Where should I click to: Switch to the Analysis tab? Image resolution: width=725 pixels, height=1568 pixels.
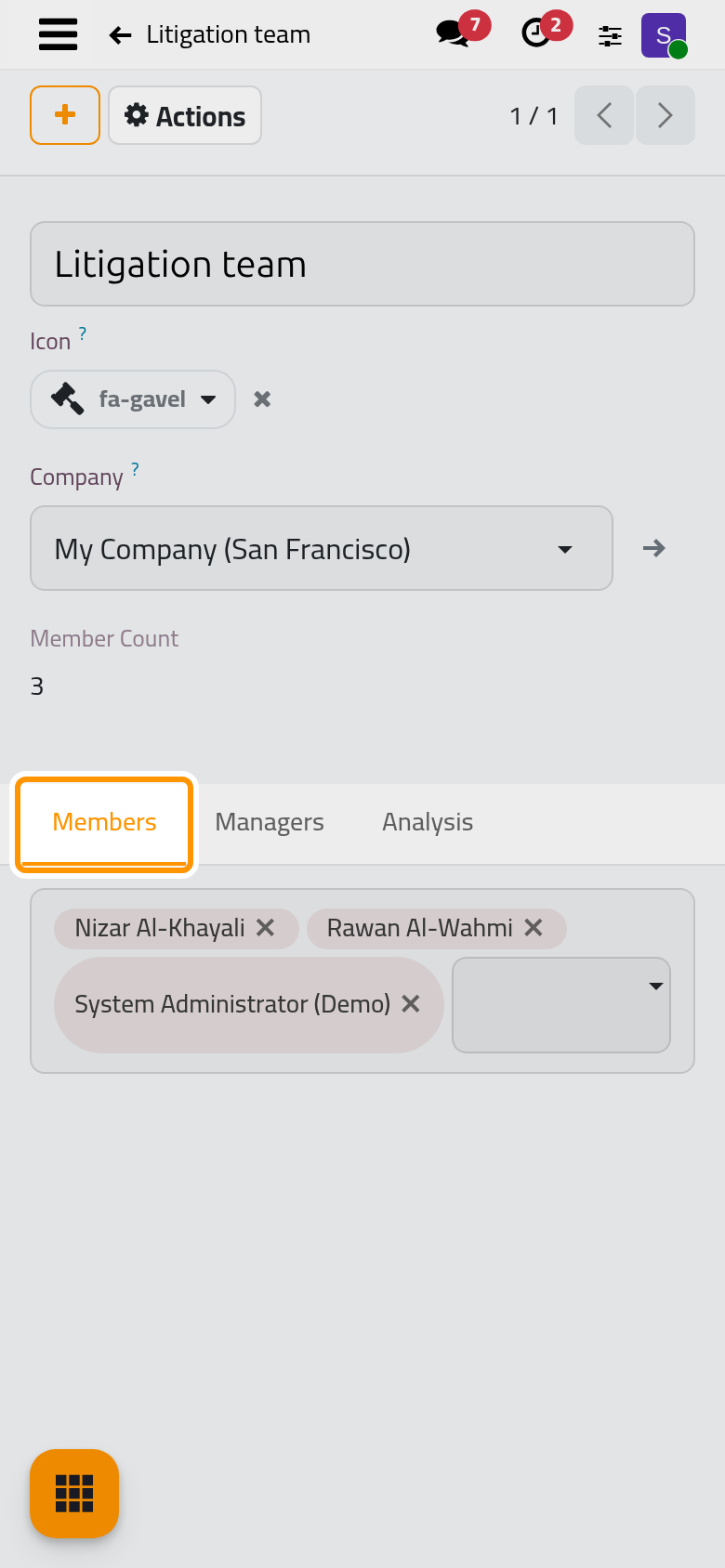[428, 822]
